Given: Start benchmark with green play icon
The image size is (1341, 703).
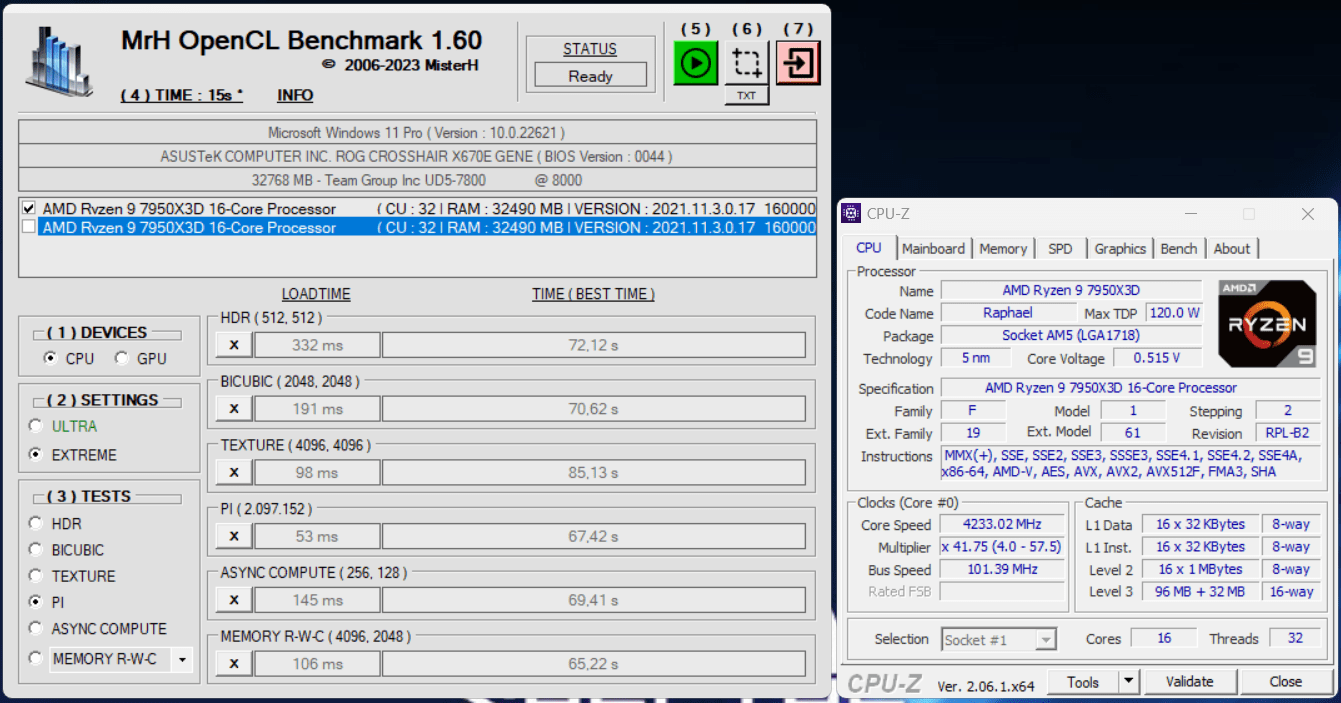Looking at the screenshot, I should pos(695,63).
